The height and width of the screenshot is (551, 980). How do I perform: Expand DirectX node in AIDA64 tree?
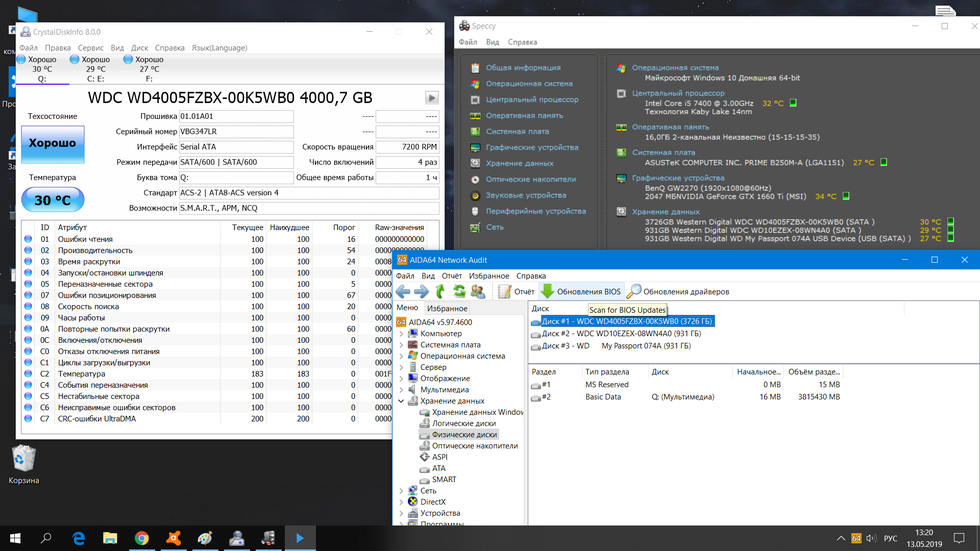[x=401, y=502]
